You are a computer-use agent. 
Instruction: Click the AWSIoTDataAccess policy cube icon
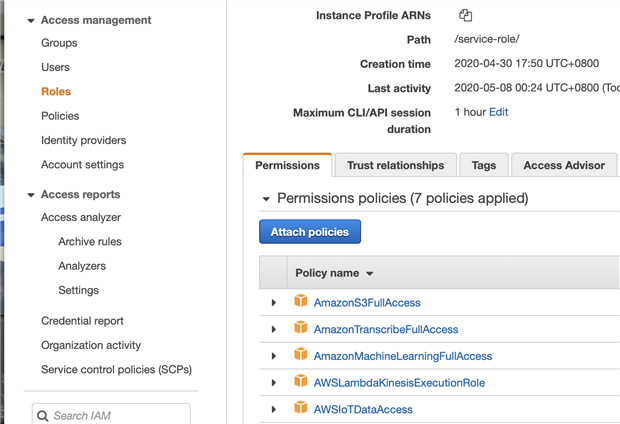tap(301, 407)
